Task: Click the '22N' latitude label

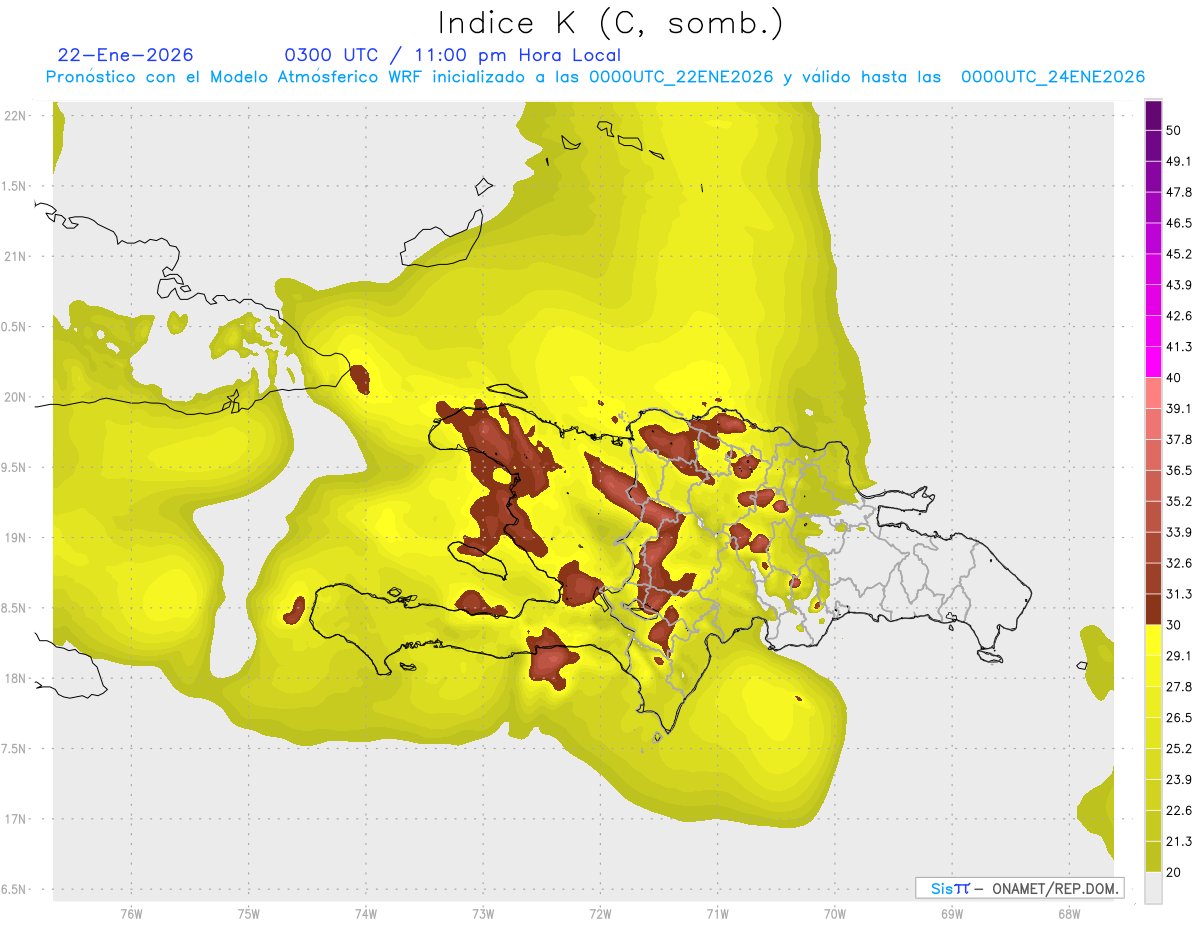Action: (x=17, y=115)
